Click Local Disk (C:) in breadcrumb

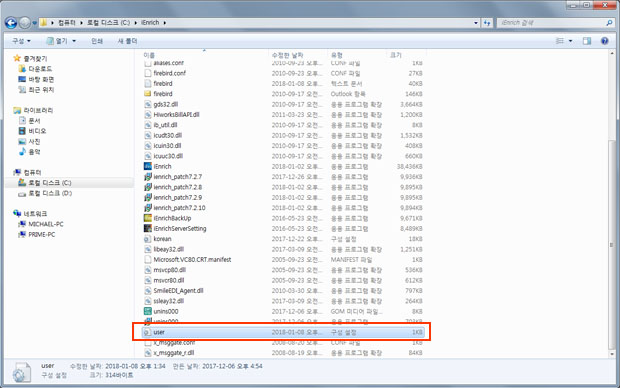pyautogui.click(x=108, y=23)
